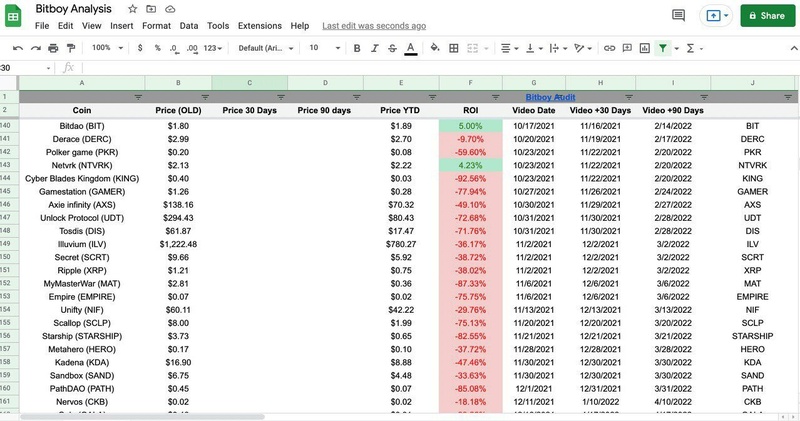Select the column C header
The width and height of the screenshot is (800, 421).
point(249,83)
